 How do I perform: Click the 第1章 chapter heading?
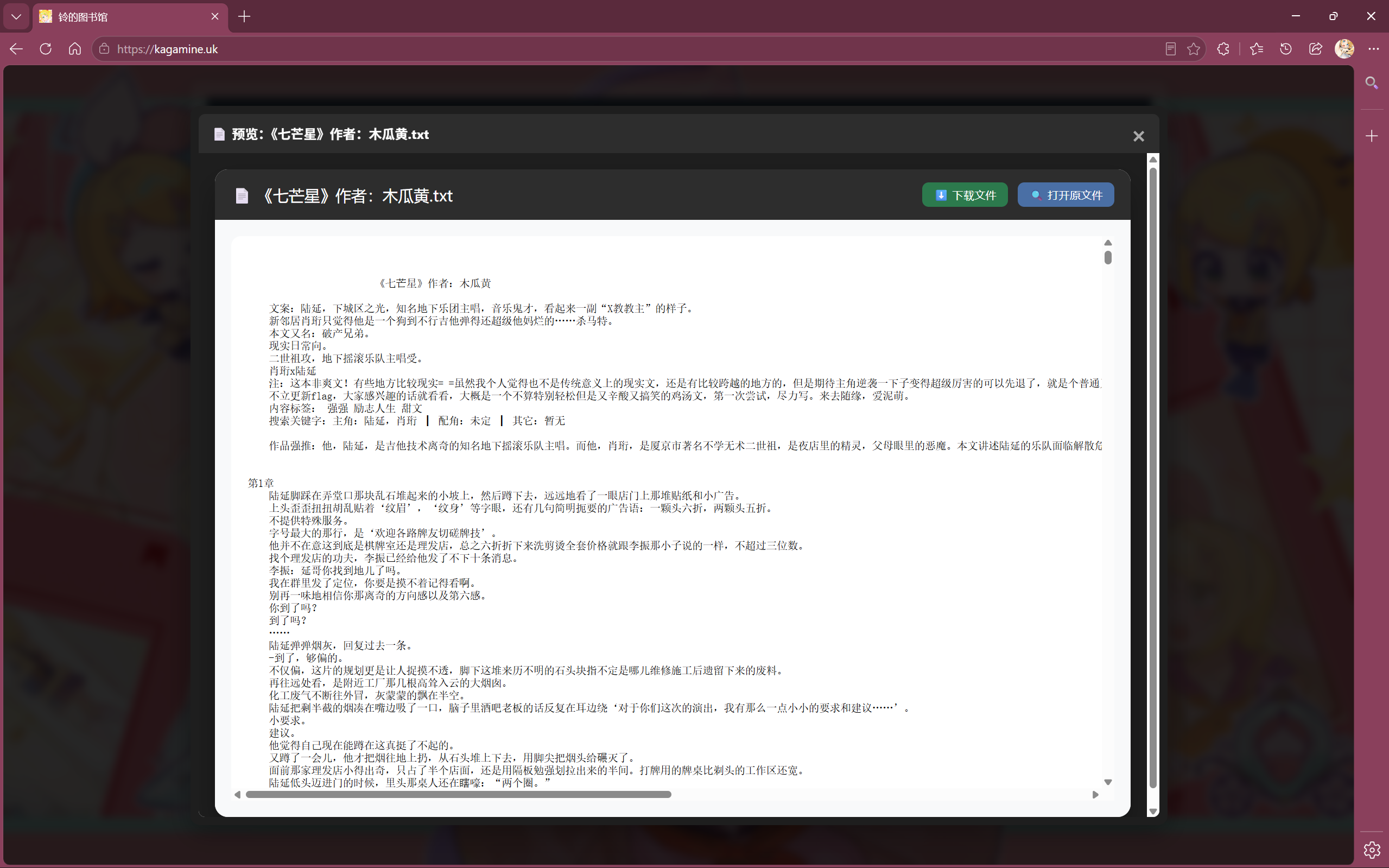[261, 483]
